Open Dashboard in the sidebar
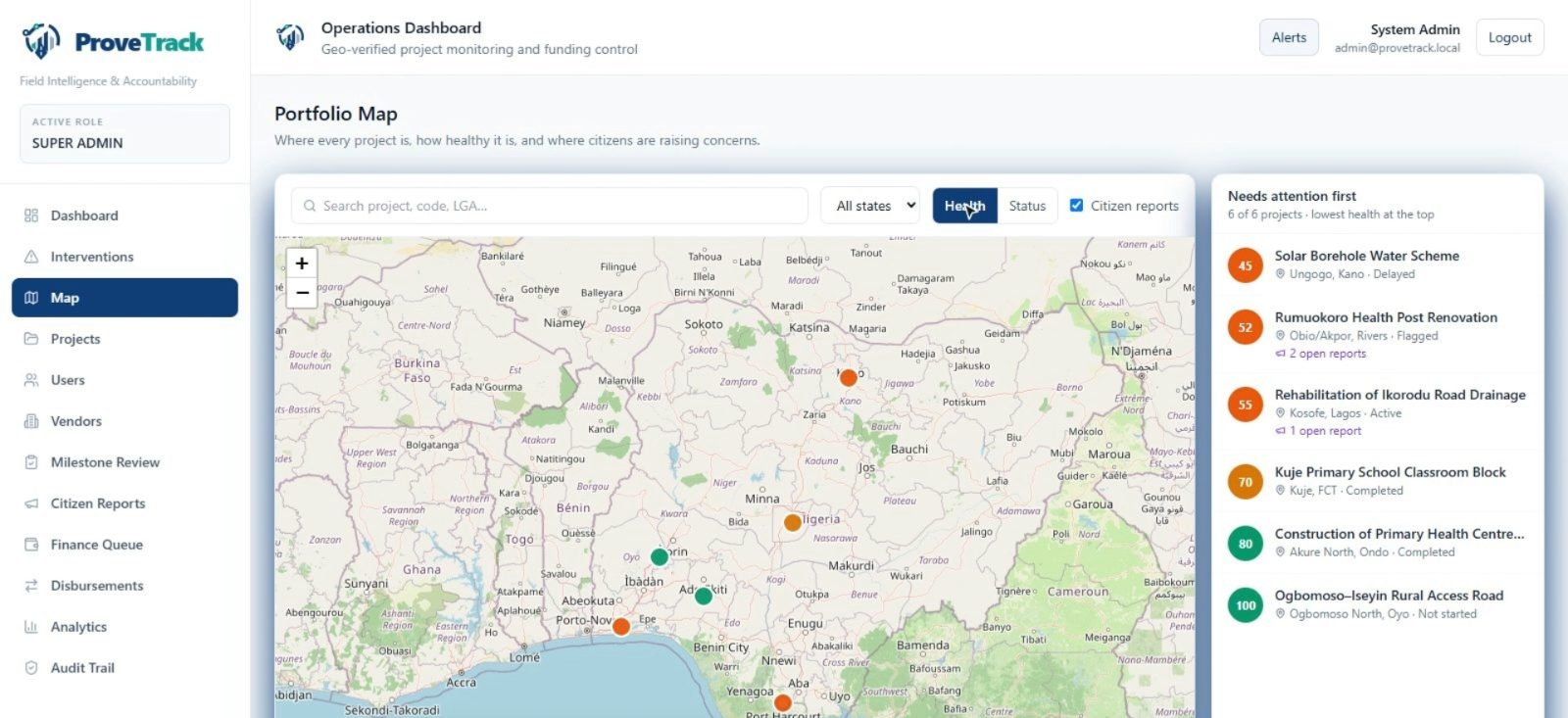1568x718 pixels. tap(124, 215)
